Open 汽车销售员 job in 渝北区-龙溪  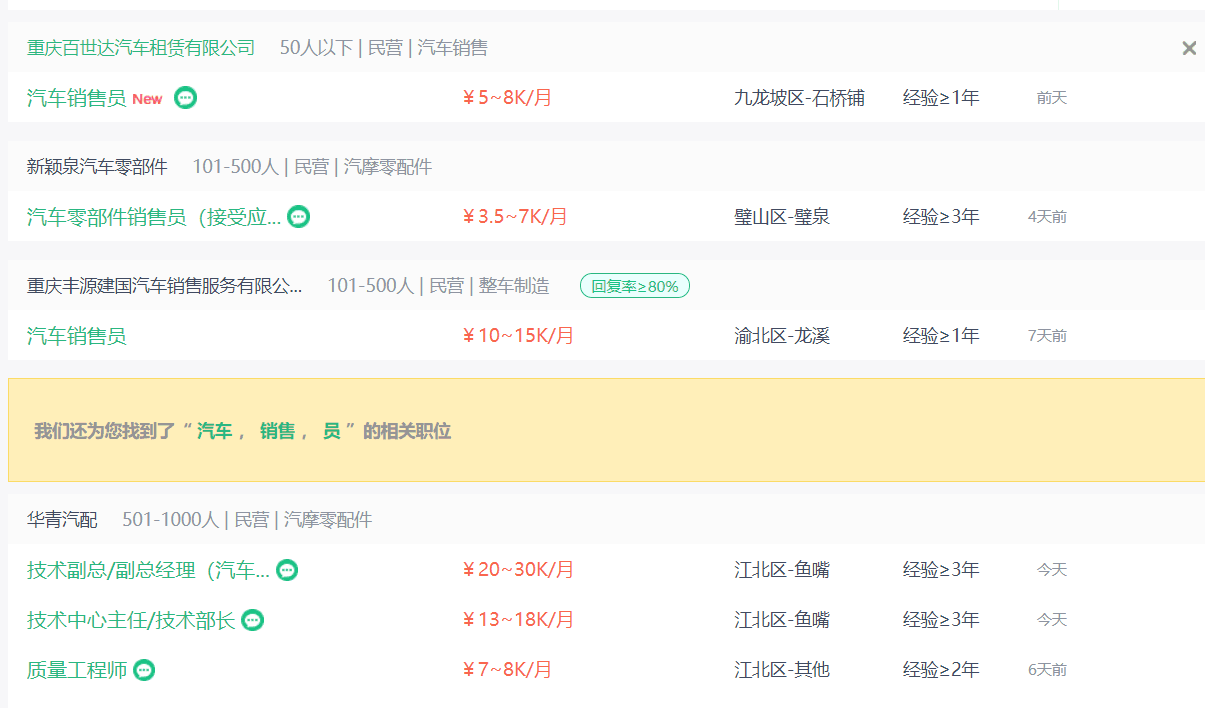77,336
